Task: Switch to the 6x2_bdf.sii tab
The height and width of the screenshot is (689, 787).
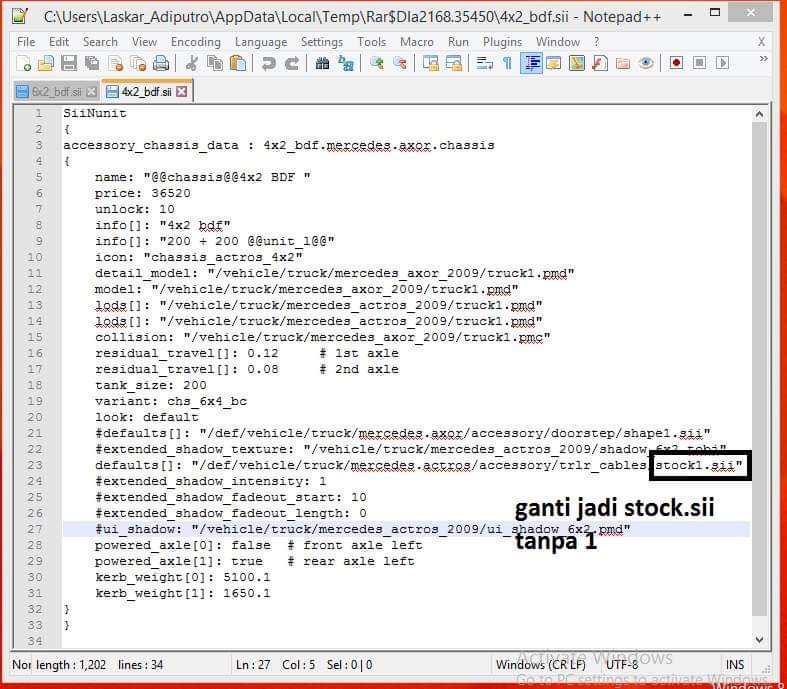Action: [x=56, y=92]
